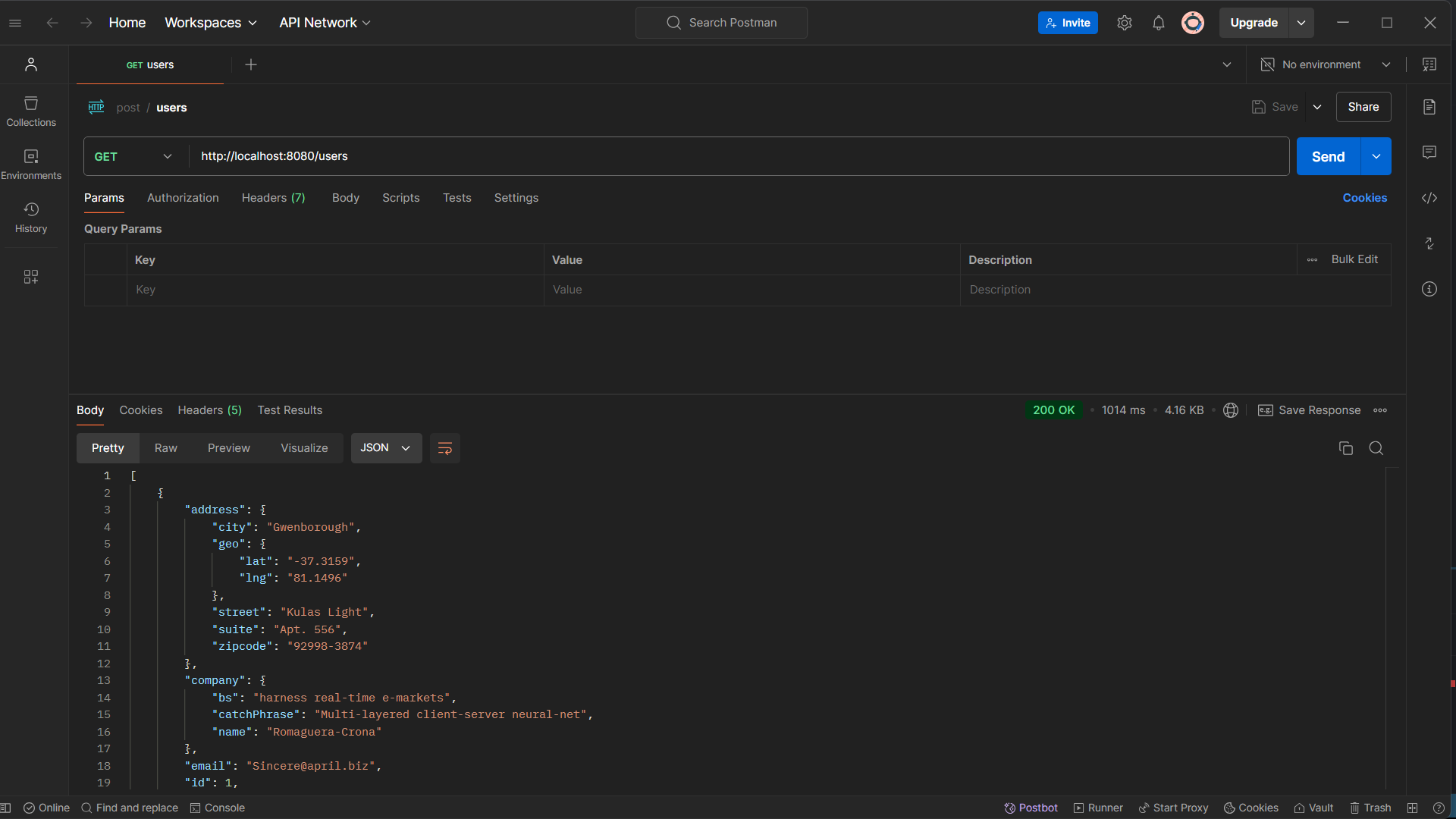Screen dimensions: 1456x819
Task: Enable the Raw response view
Action: 166,448
